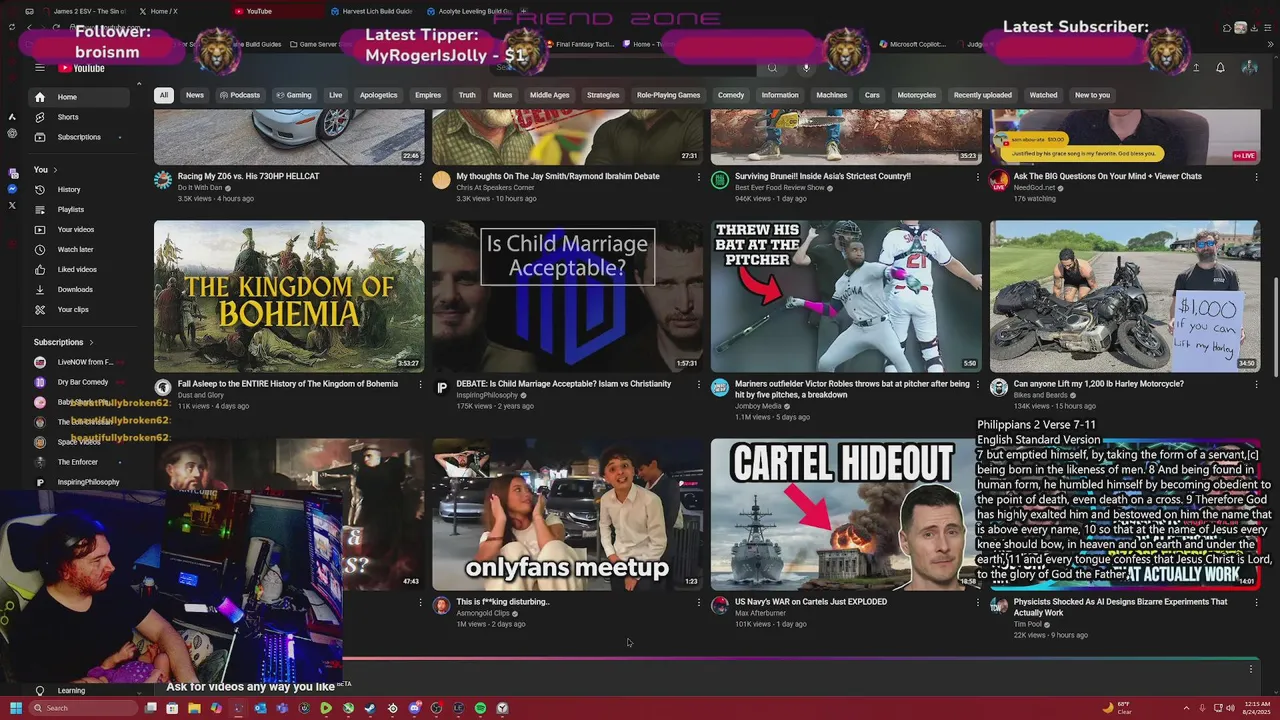Click the YouTube logo

82,68
